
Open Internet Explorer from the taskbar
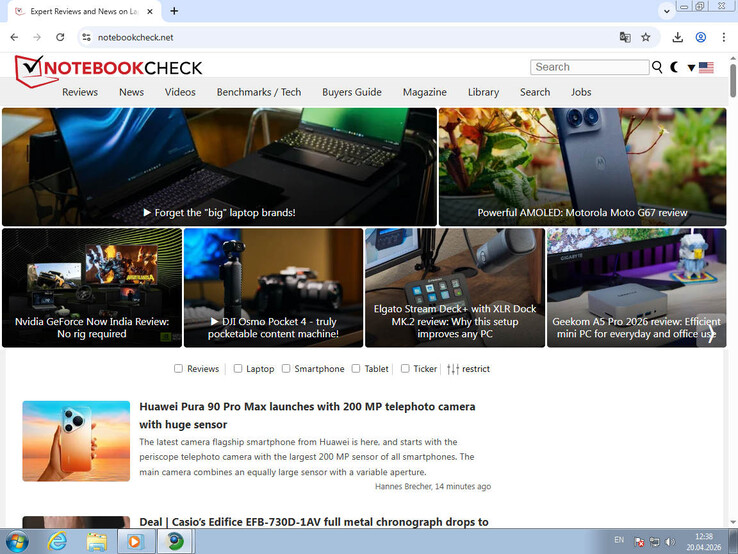point(56,541)
